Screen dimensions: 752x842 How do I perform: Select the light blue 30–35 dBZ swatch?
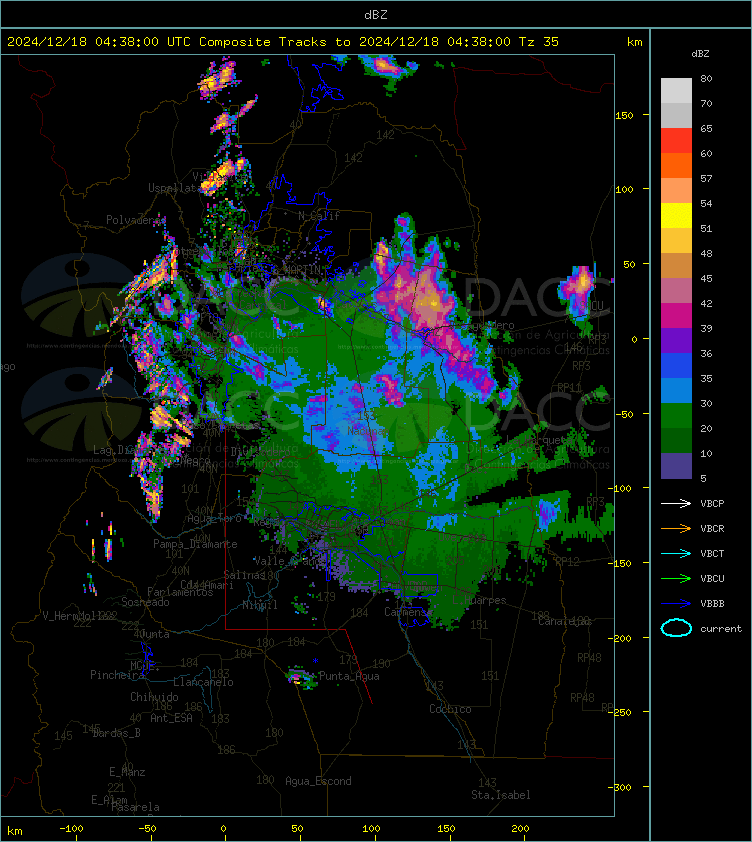pyautogui.click(x=676, y=390)
